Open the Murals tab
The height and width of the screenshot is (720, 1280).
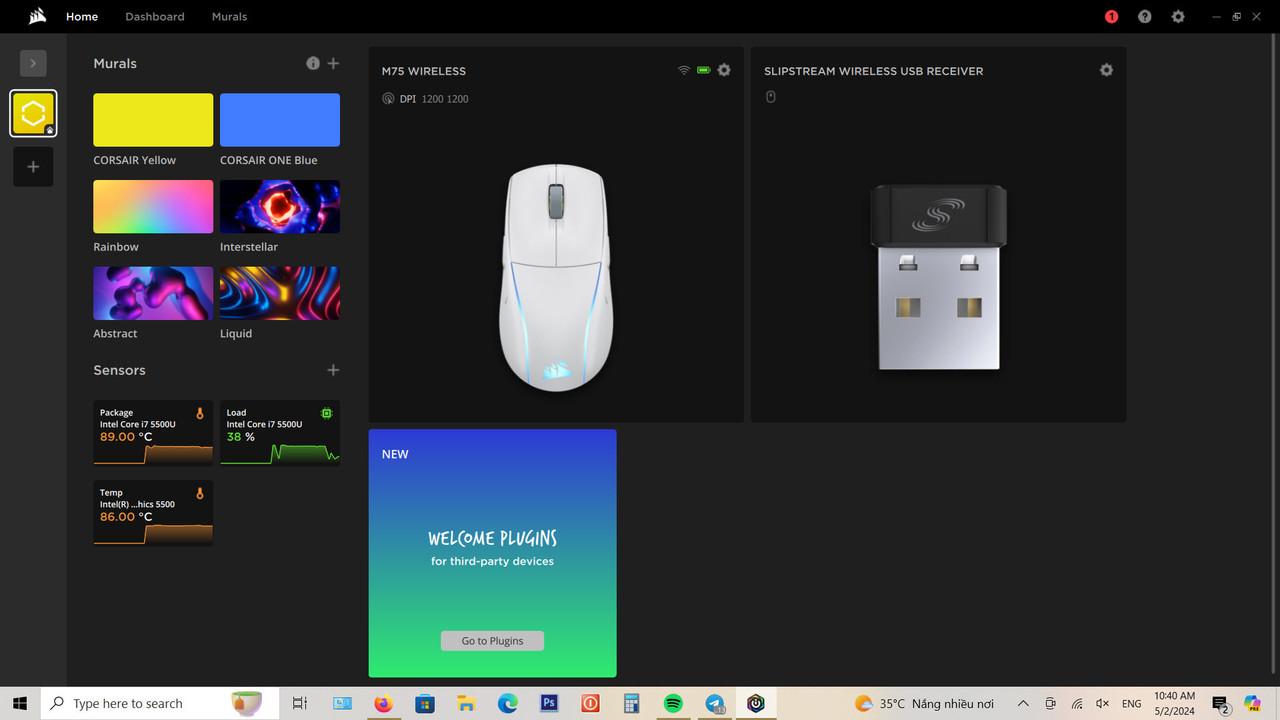coord(229,17)
